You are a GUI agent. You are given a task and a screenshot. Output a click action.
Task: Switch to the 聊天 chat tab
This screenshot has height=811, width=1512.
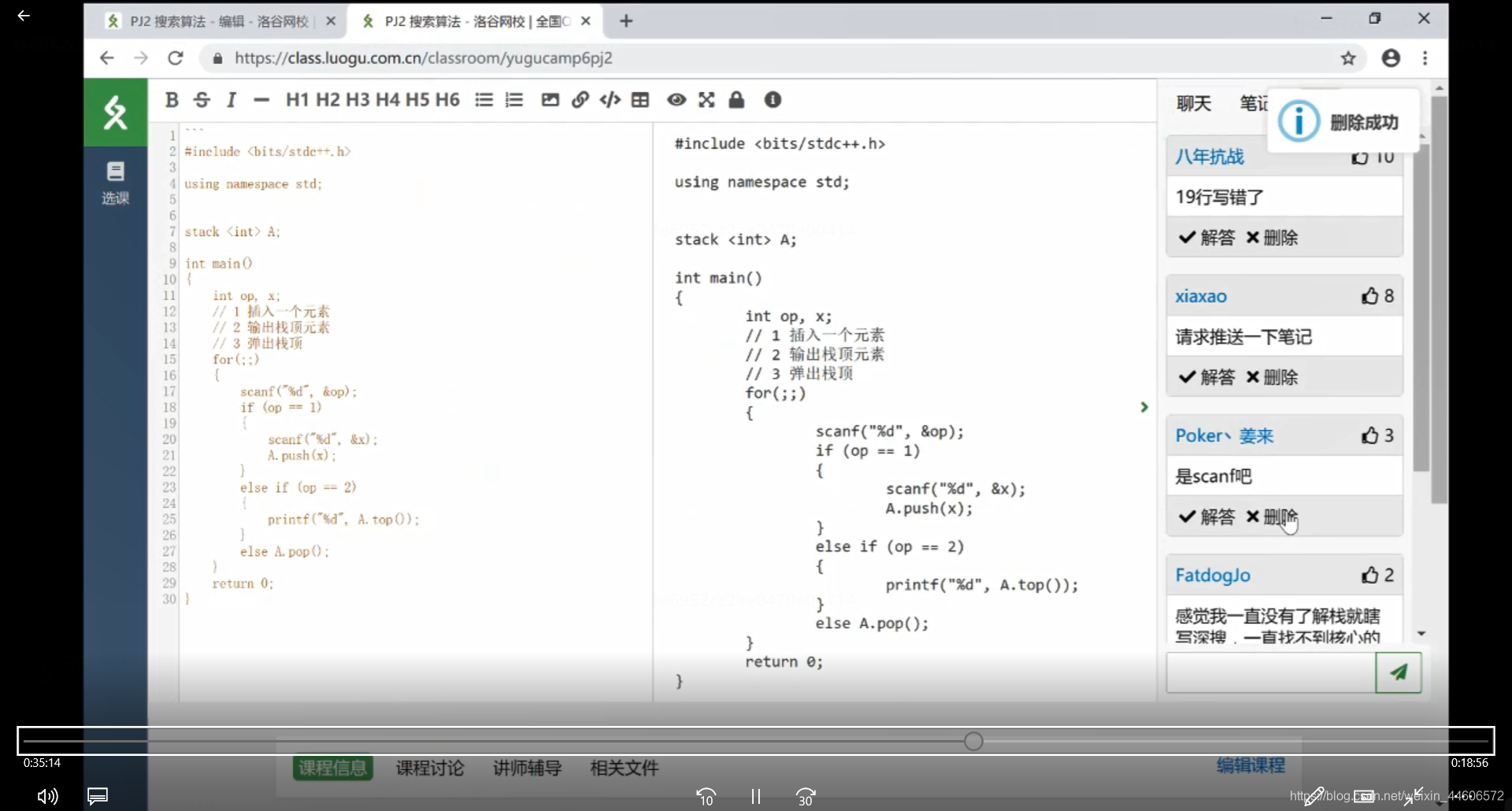tap(1194, 103)
